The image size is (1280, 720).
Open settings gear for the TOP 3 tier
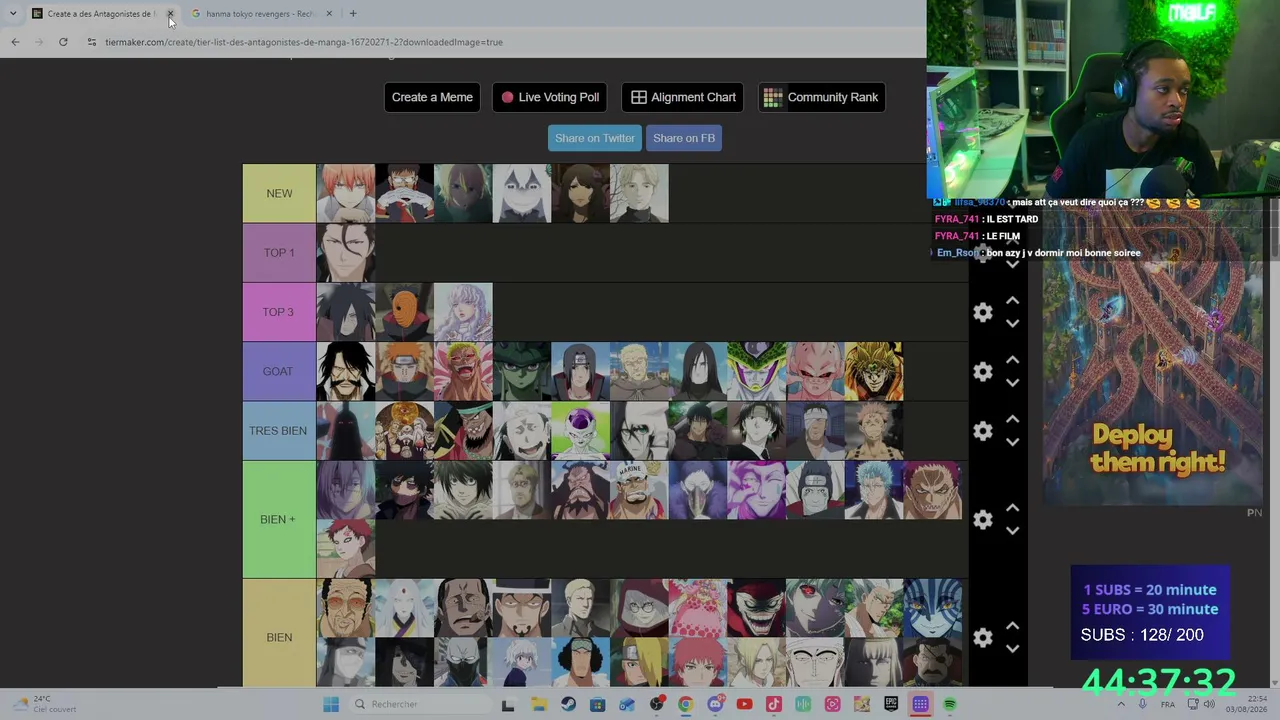click(983, 312)
